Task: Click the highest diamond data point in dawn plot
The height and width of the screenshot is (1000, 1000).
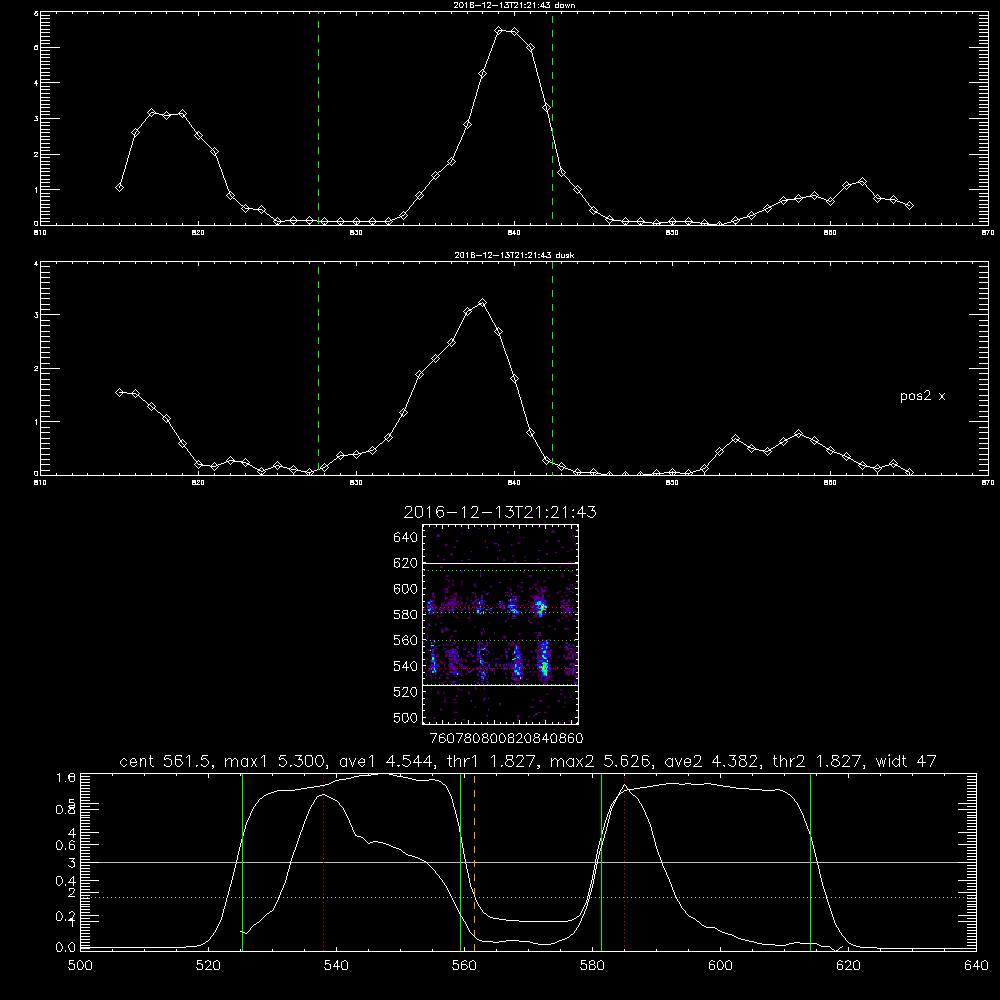Action: (x=499, y=31)
